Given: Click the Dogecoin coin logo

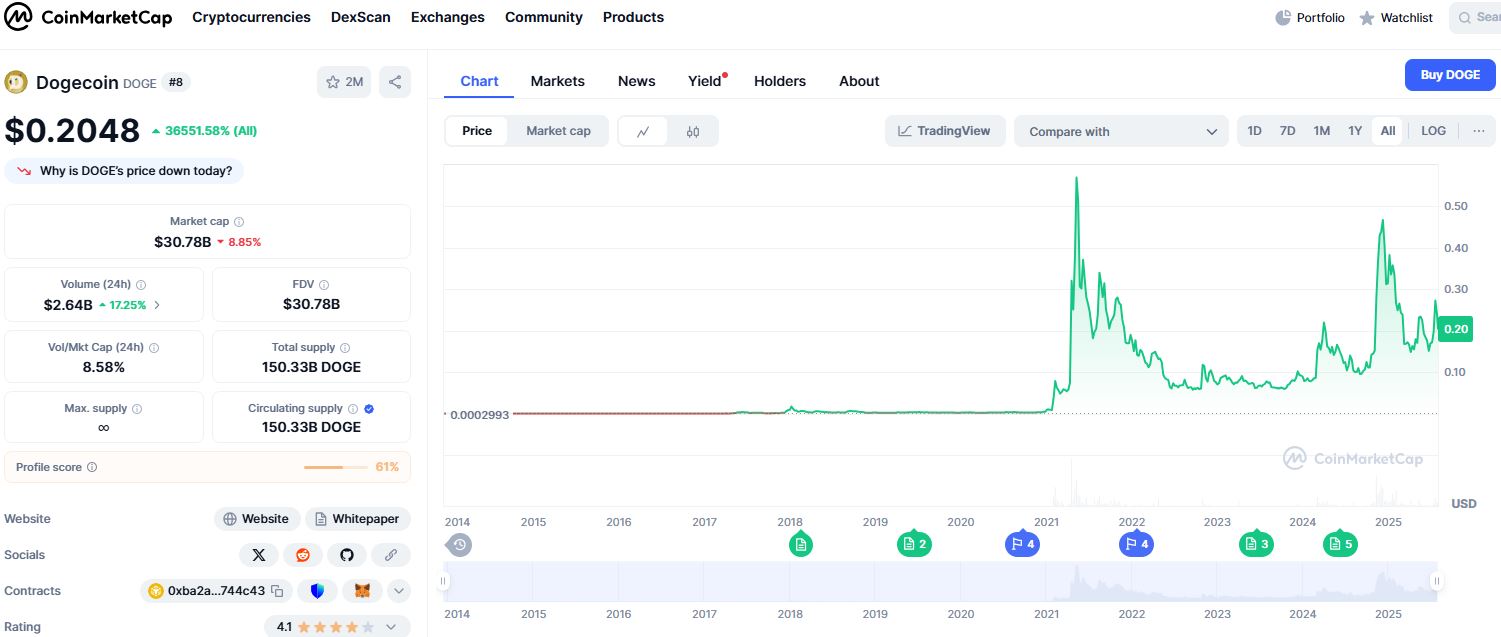Looking at the screenshot, I should (16, 82).
